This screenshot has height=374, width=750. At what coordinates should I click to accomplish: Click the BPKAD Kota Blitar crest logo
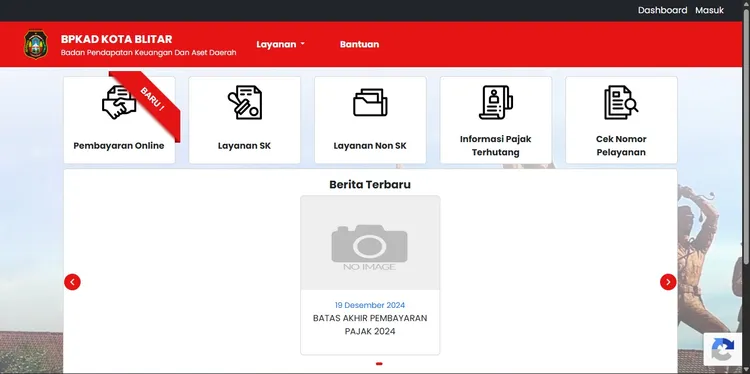coord(36,44)
